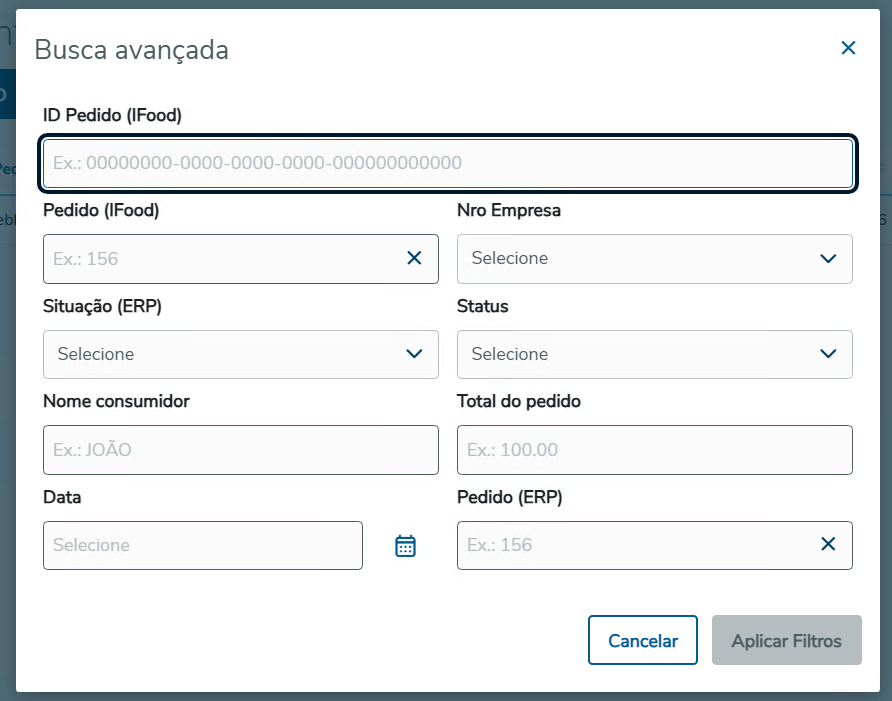Screen dimensions: 892x701
Task: Focus the Total do pedido input
Action: [x=654, y=449]
